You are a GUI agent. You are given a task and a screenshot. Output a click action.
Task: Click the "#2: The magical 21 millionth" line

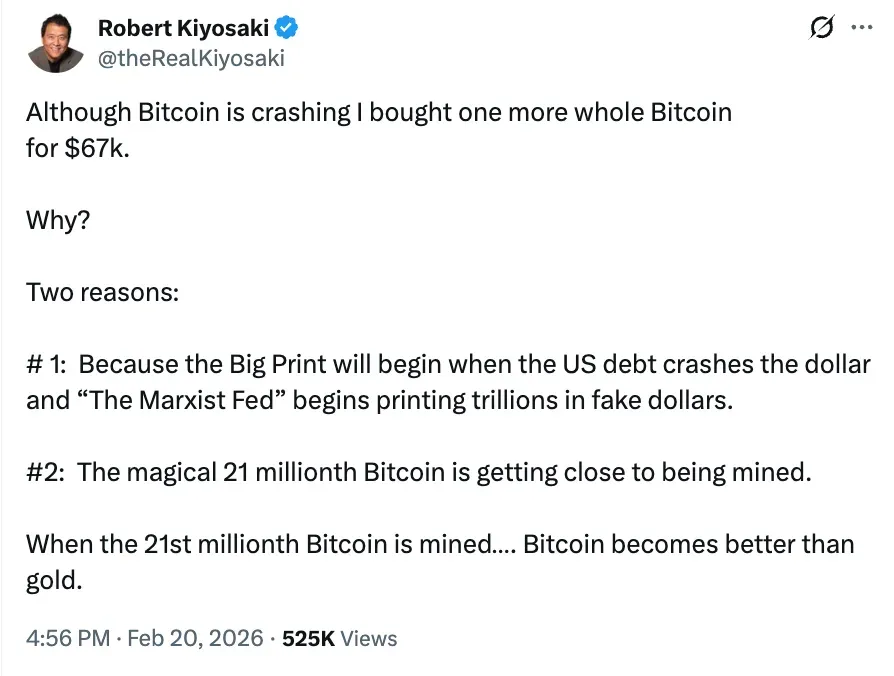pyautogui.click(x=418, y=472)
